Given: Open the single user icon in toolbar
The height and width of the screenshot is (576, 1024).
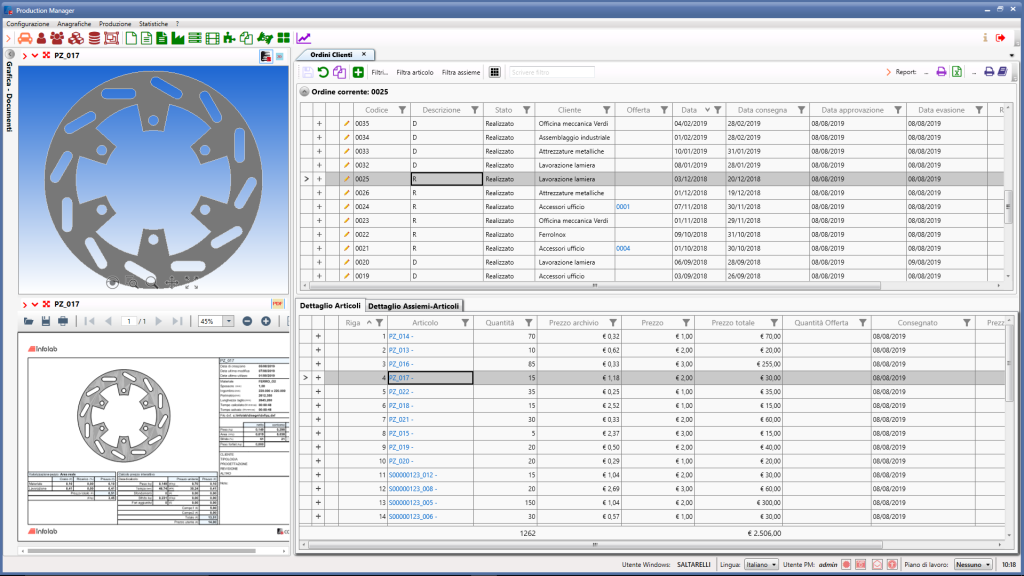Looking at the screenshot, I should click(41, 39).
